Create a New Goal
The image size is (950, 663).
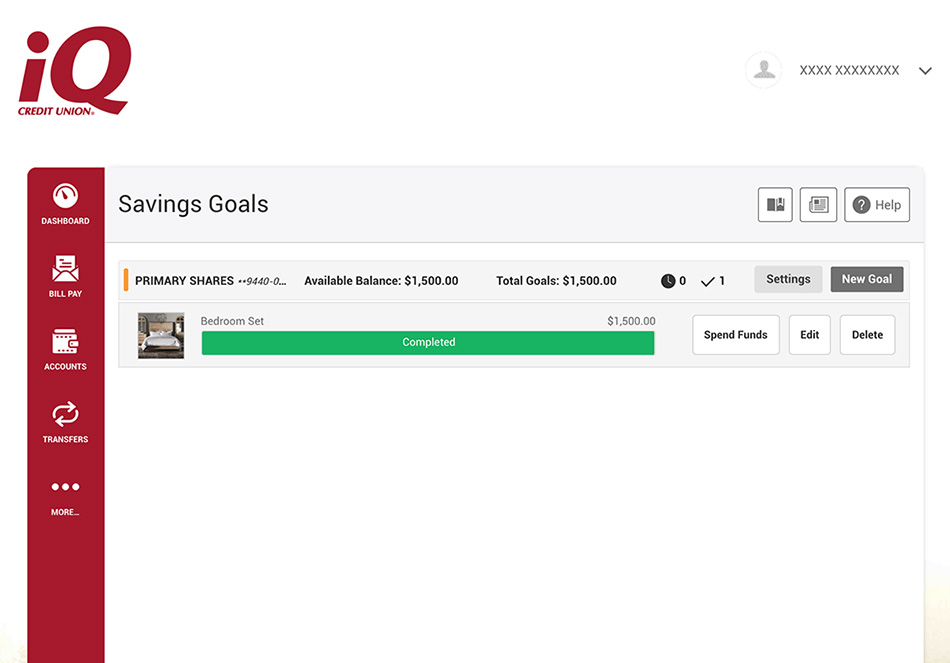click(x=866, y=280)
